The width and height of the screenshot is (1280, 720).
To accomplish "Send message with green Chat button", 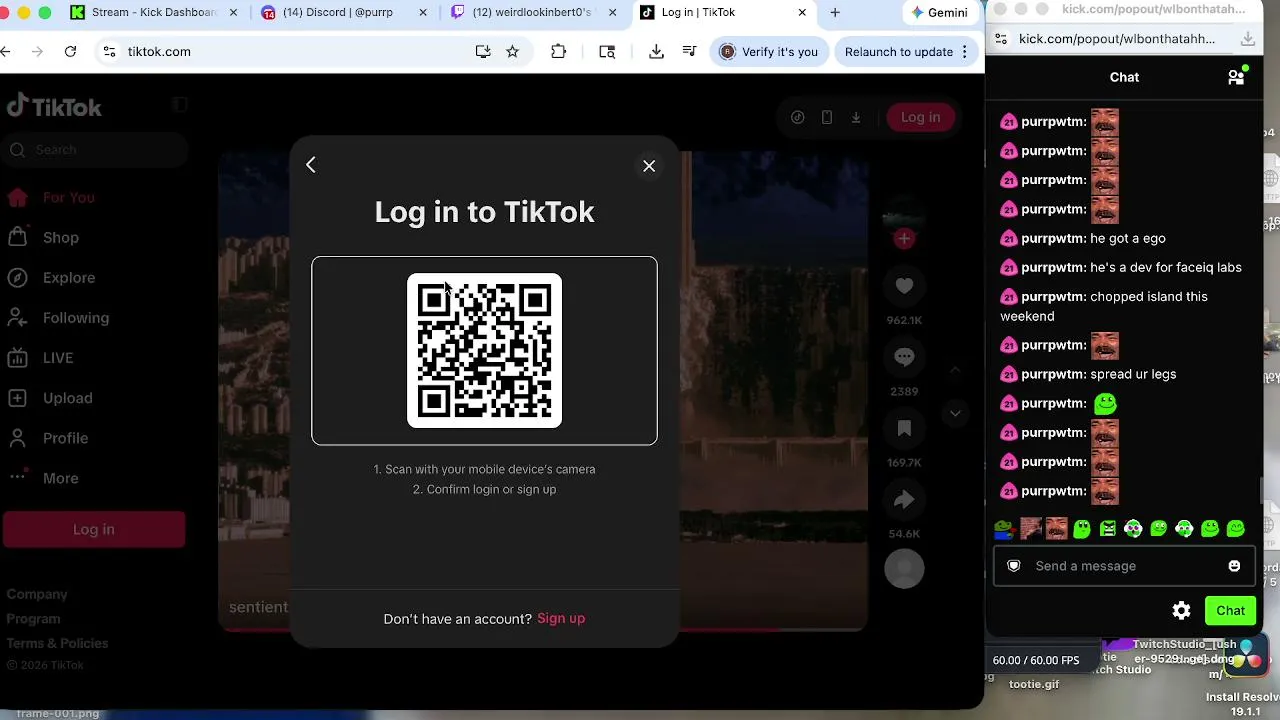I will (1230, 610).
